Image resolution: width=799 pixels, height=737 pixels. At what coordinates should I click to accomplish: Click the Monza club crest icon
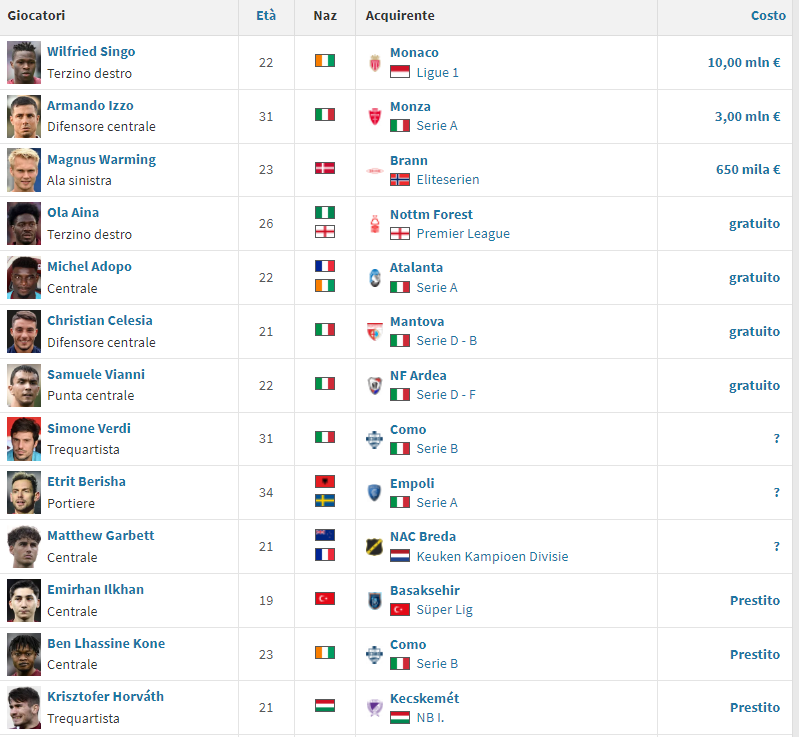click(375, 116)
